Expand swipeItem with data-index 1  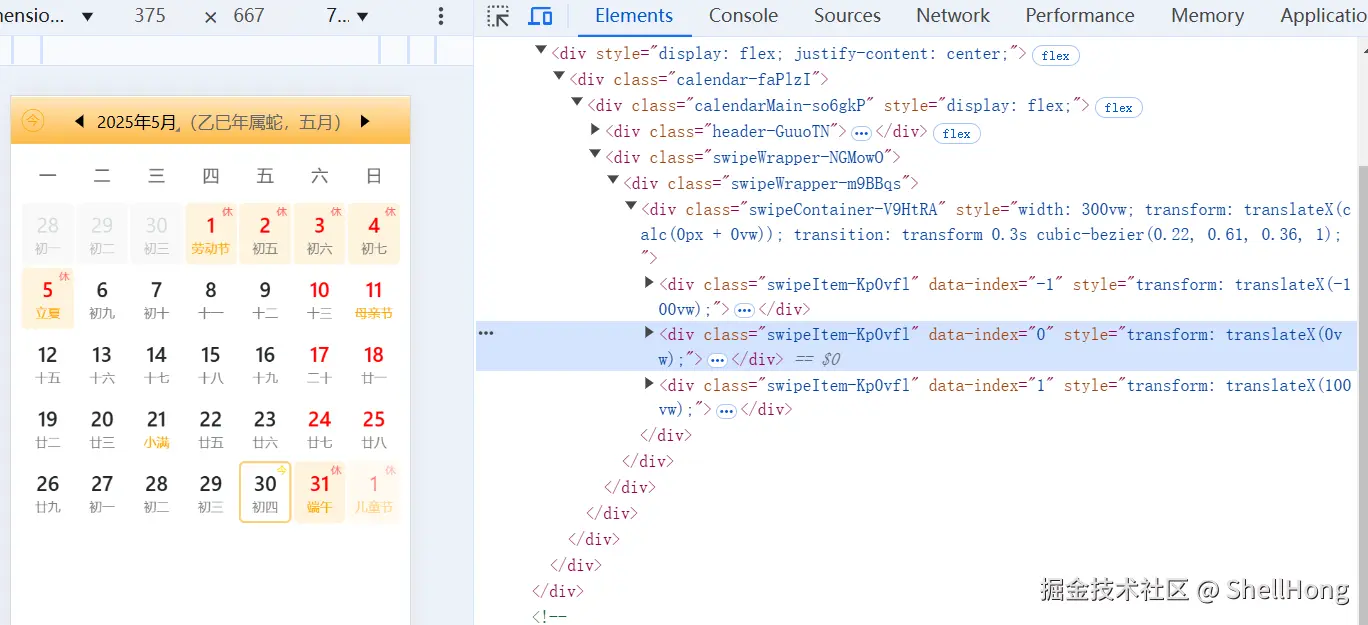(x=649, y=384)
